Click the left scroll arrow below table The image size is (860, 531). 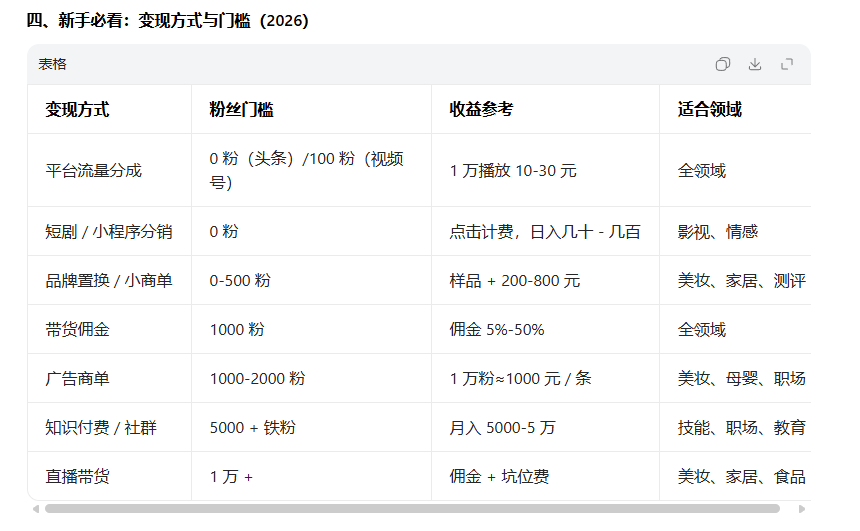pyautogui.click(x=36, y=509)
